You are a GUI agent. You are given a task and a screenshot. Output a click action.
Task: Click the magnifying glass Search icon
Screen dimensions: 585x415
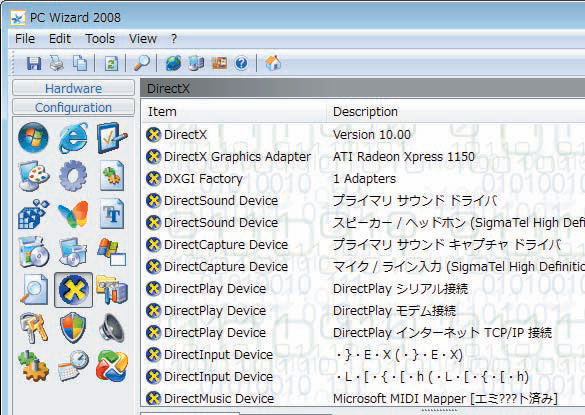tap(142, 63)
